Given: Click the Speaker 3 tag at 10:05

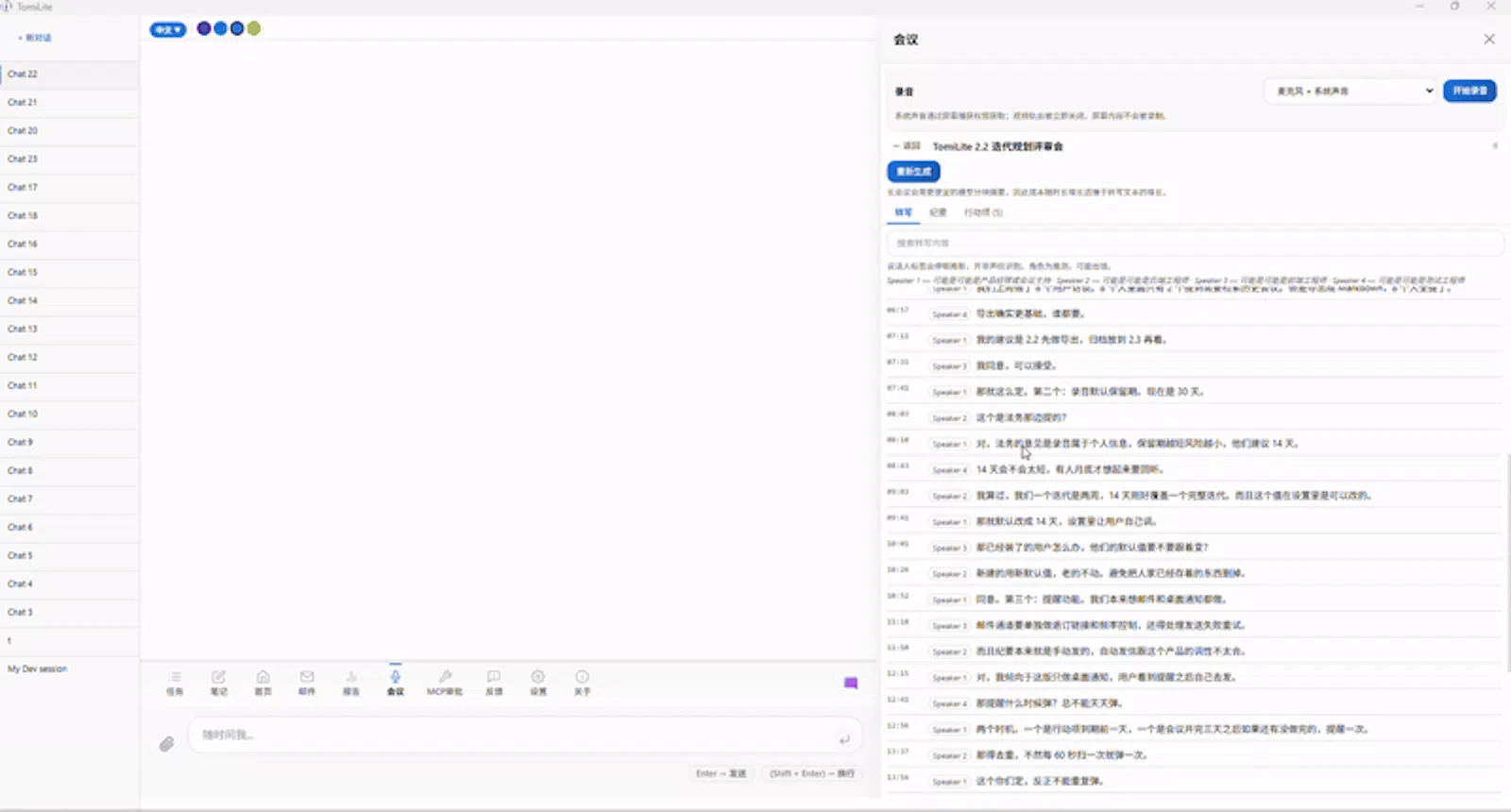Looking at the screenshot, I should (949, 548).
